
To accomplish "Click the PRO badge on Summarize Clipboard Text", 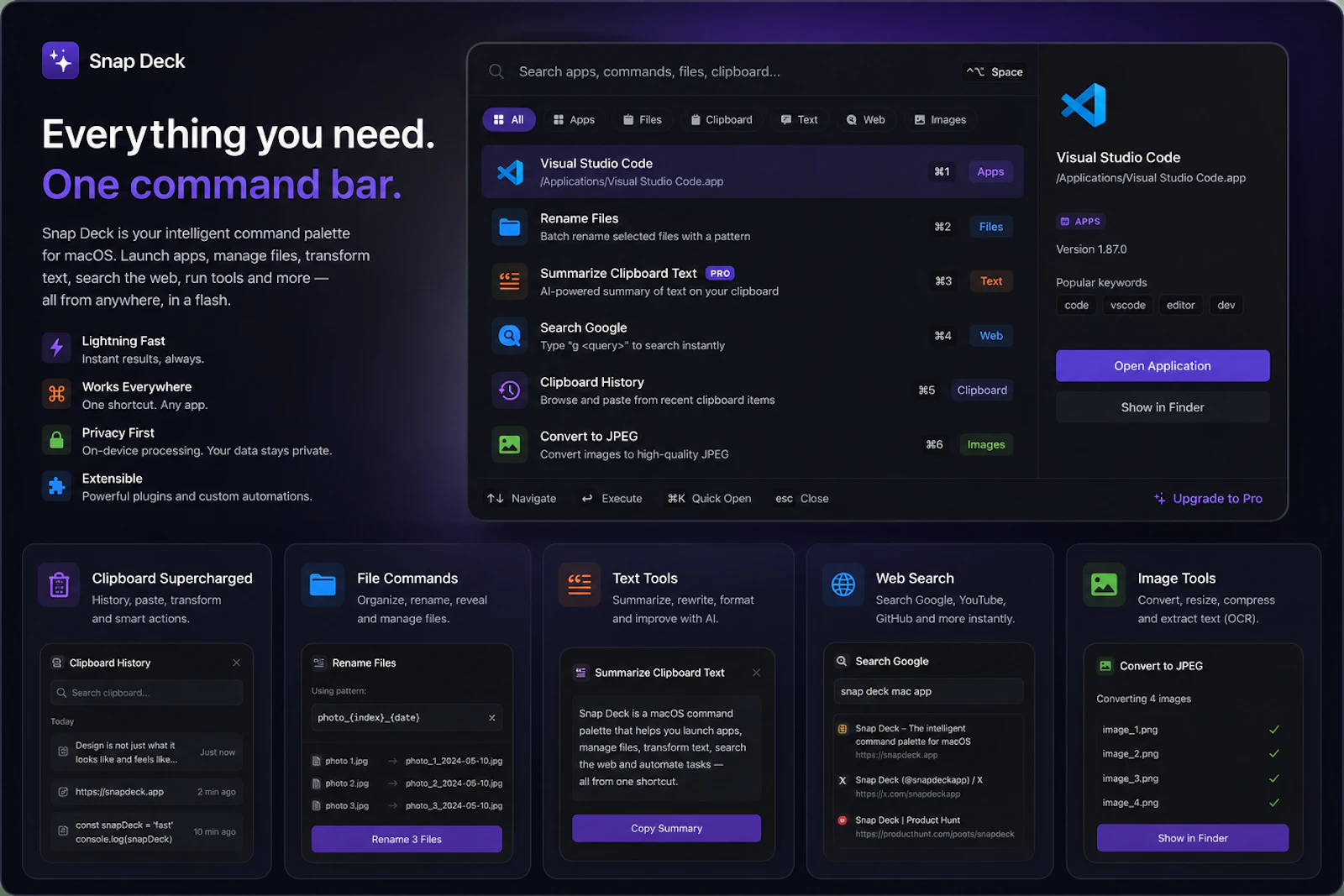I will click(720, 273).
